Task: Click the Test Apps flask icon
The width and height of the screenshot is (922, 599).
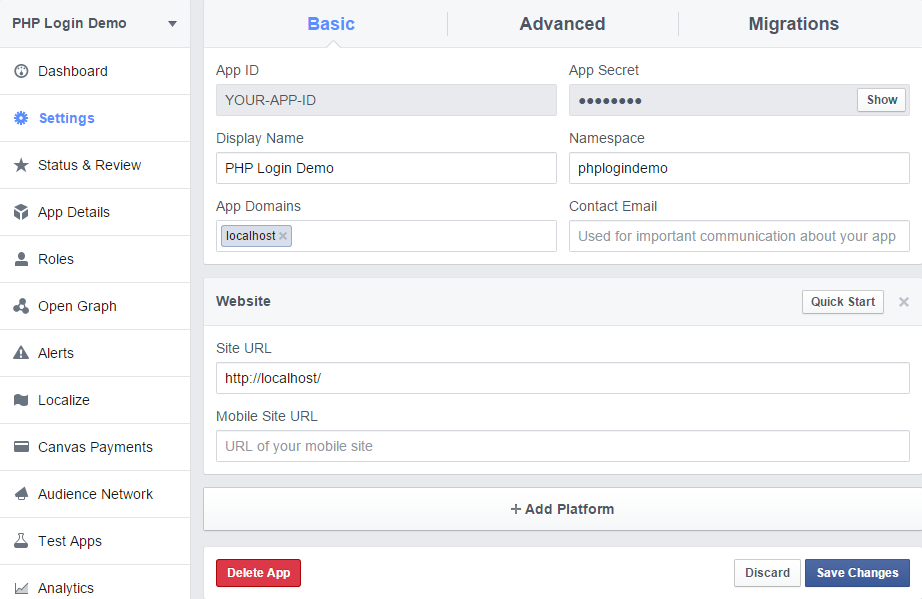Action: pos(21,541)
